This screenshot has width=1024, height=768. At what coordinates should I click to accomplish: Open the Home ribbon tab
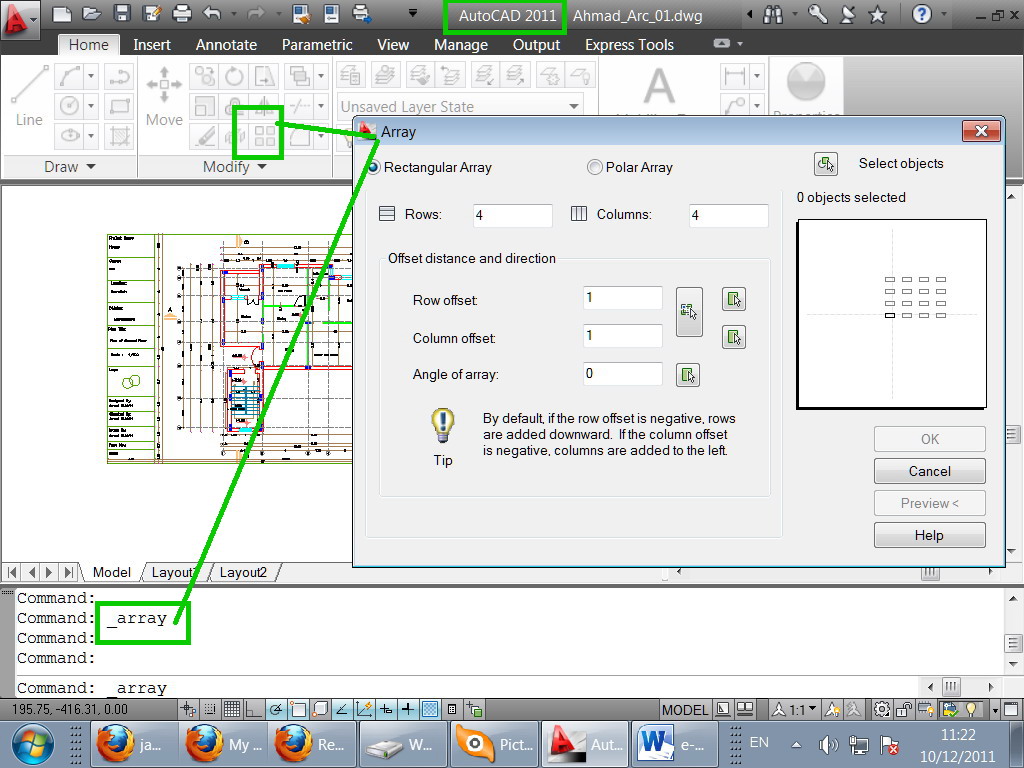[88, 44]
